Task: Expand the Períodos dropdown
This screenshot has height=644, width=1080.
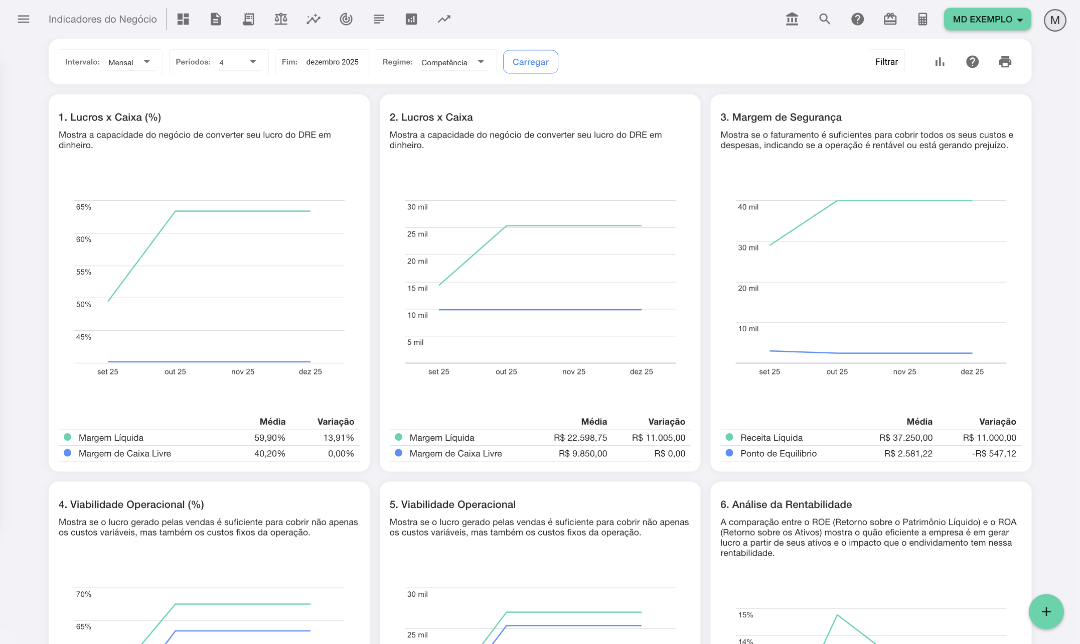Action: (237, 62)
